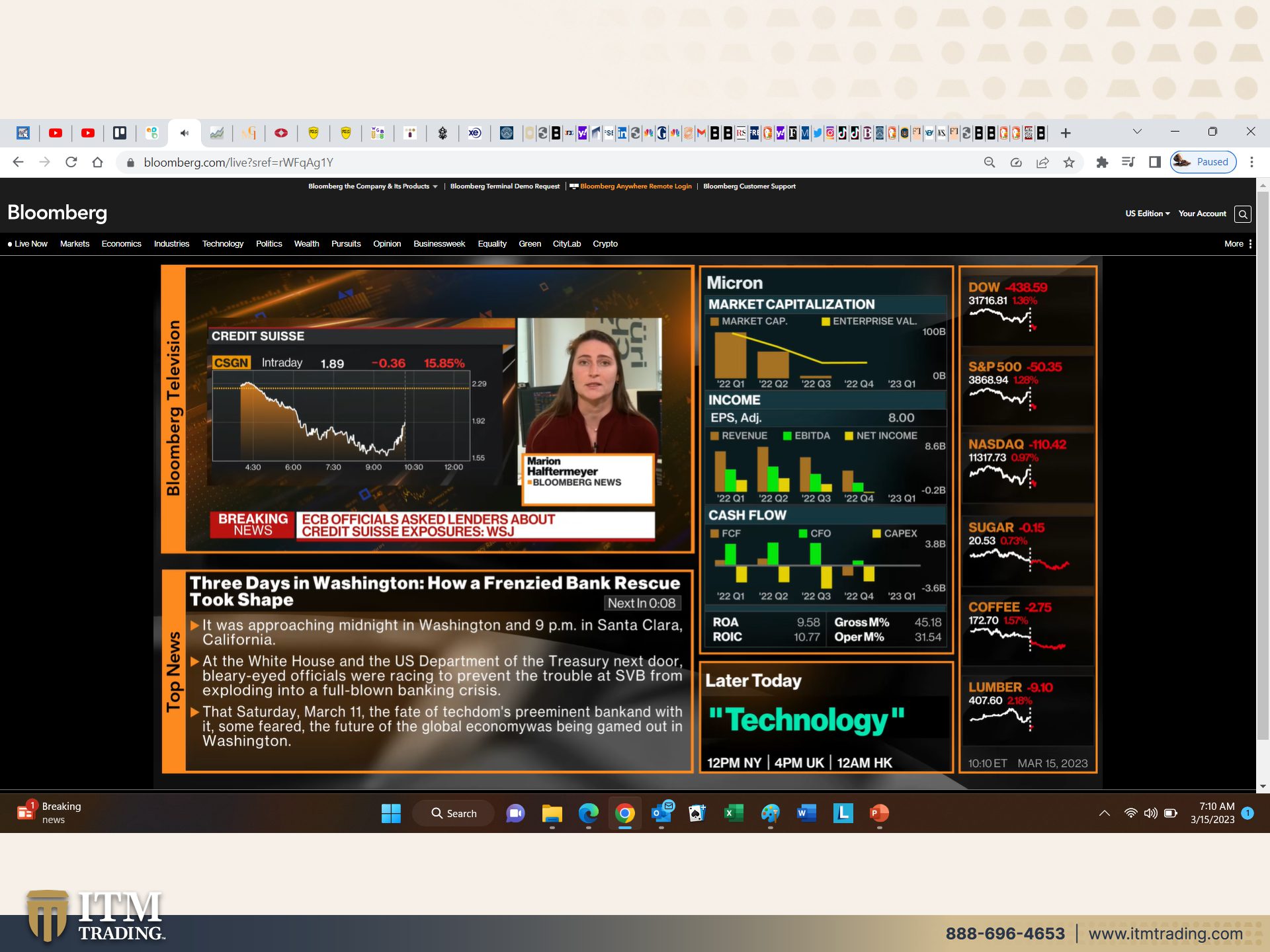
Task: Share this page using the share icon
Action: 1042,162
